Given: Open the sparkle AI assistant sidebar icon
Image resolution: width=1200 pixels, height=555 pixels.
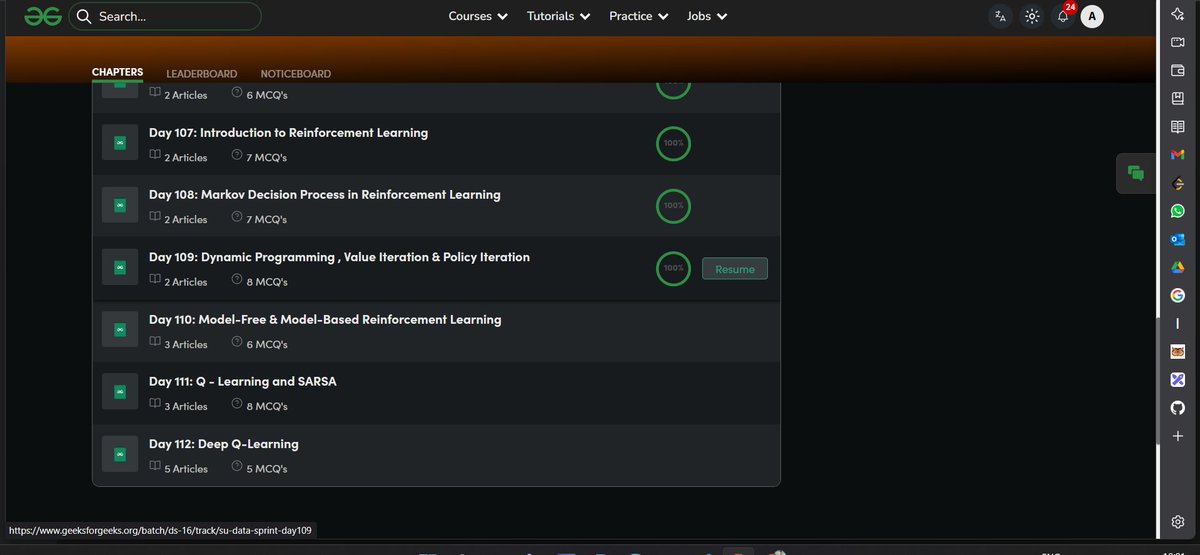Looking at the screenshot, I should pos(1178,14).
